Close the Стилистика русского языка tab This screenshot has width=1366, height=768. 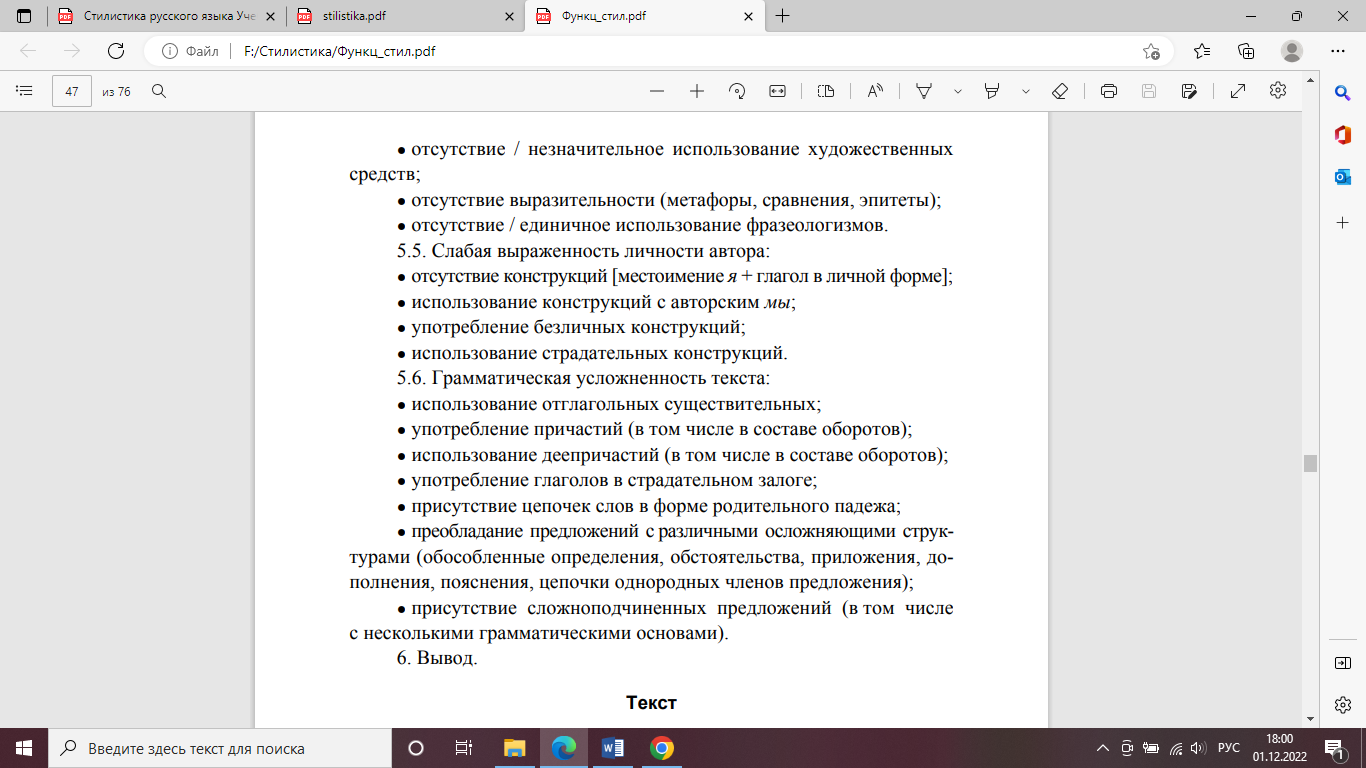point(268,16)
